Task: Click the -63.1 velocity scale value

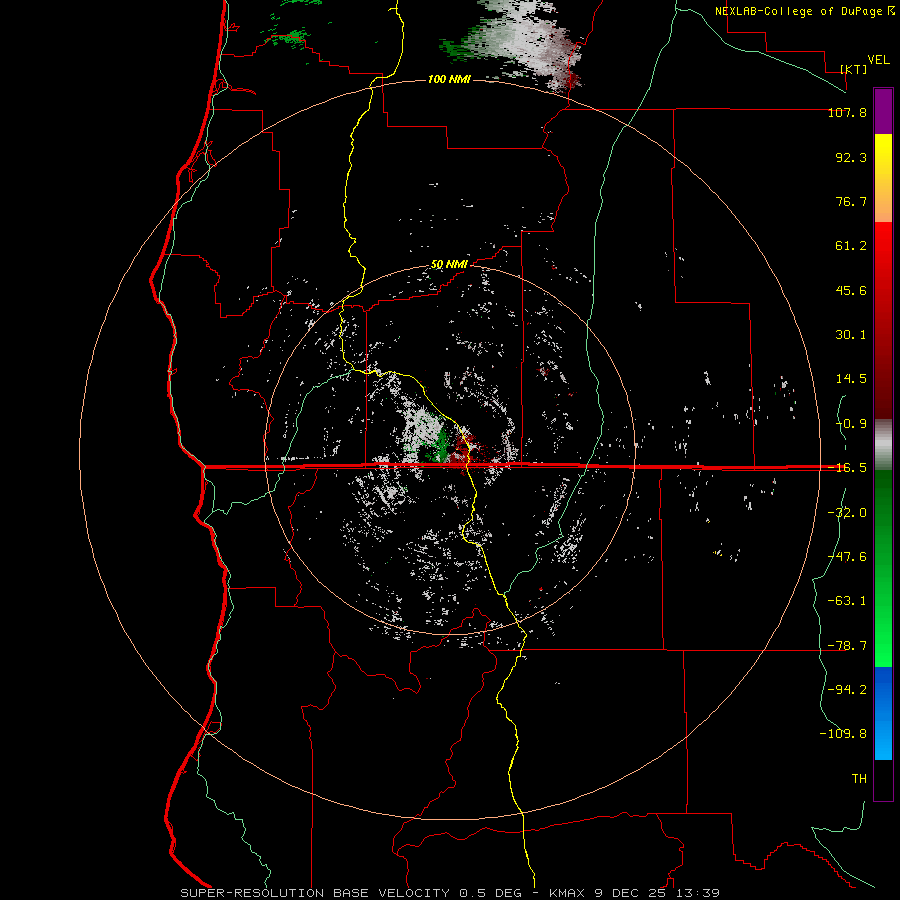Action: [x=847, y=601]
